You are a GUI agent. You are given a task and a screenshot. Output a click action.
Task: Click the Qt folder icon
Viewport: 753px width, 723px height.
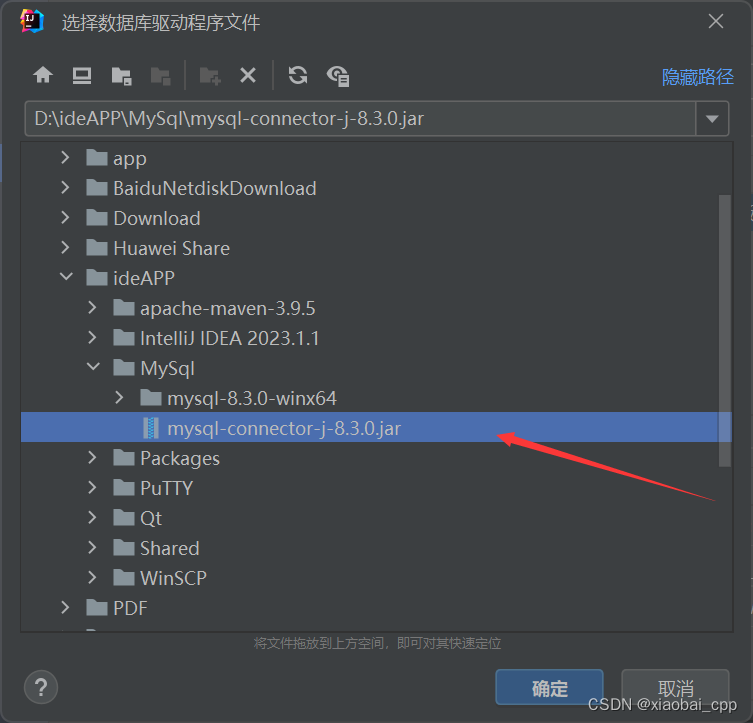tap(123, 518)
